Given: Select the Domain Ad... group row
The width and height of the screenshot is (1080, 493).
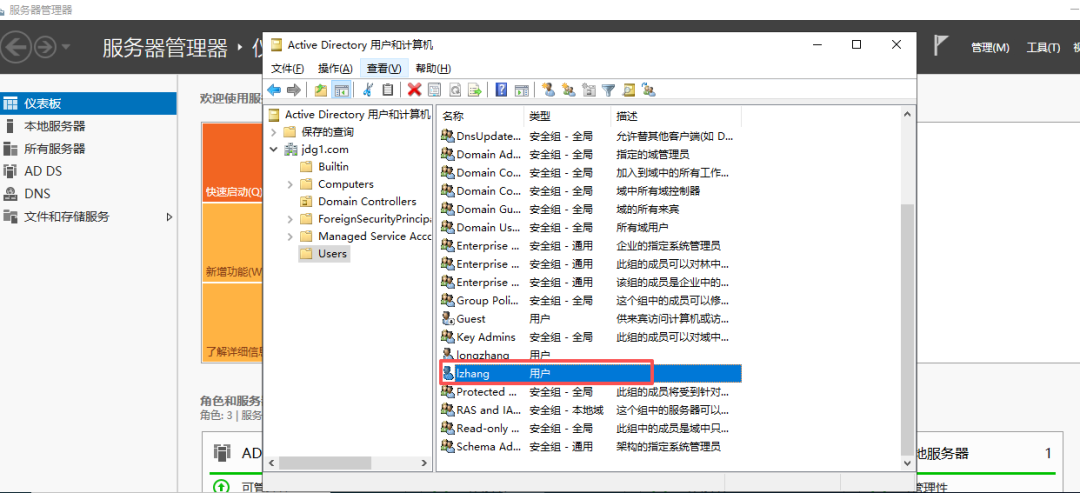Looking at the screenshot, I should click(590, 154).
